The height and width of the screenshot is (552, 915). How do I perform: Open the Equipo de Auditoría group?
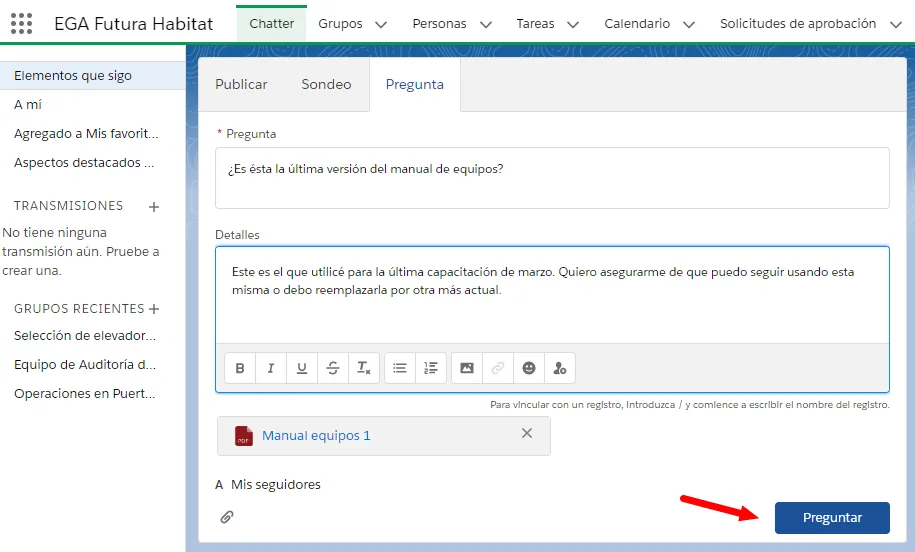(85, 365)
